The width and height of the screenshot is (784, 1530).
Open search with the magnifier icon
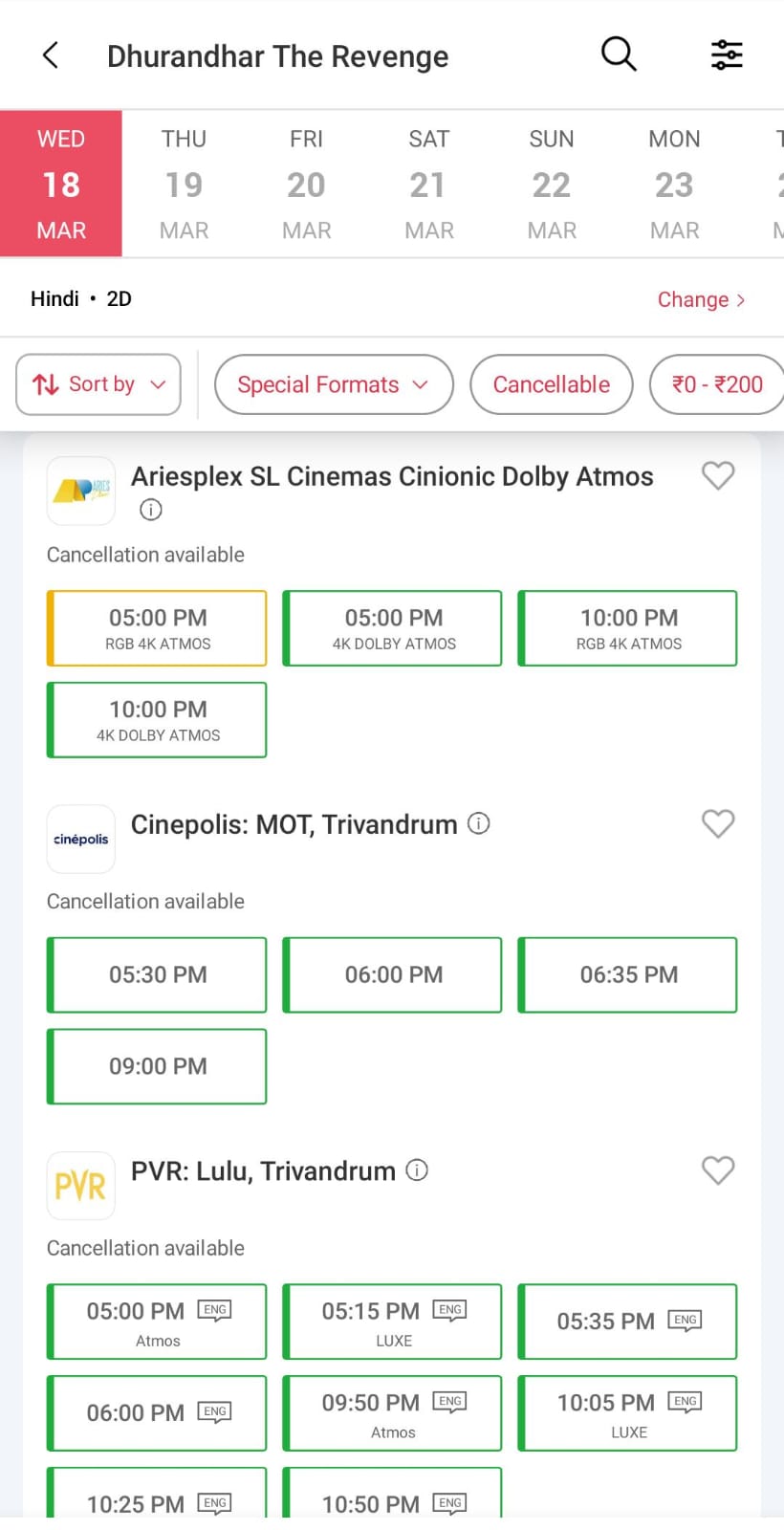pos(619,55)
